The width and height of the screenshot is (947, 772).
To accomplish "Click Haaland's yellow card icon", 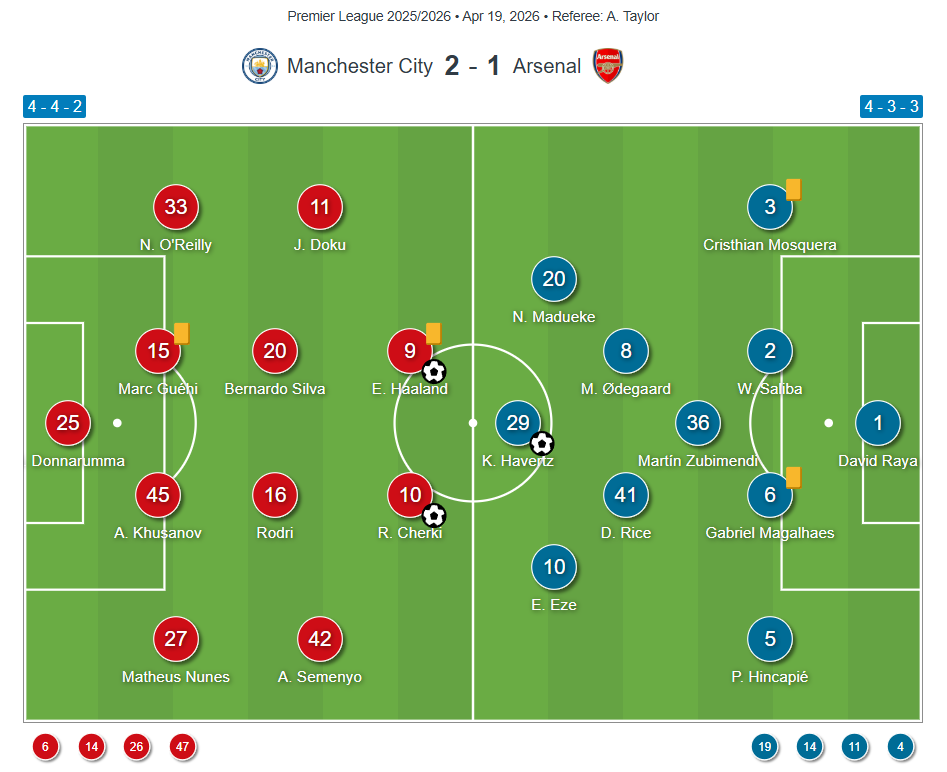I will [433, 333].
